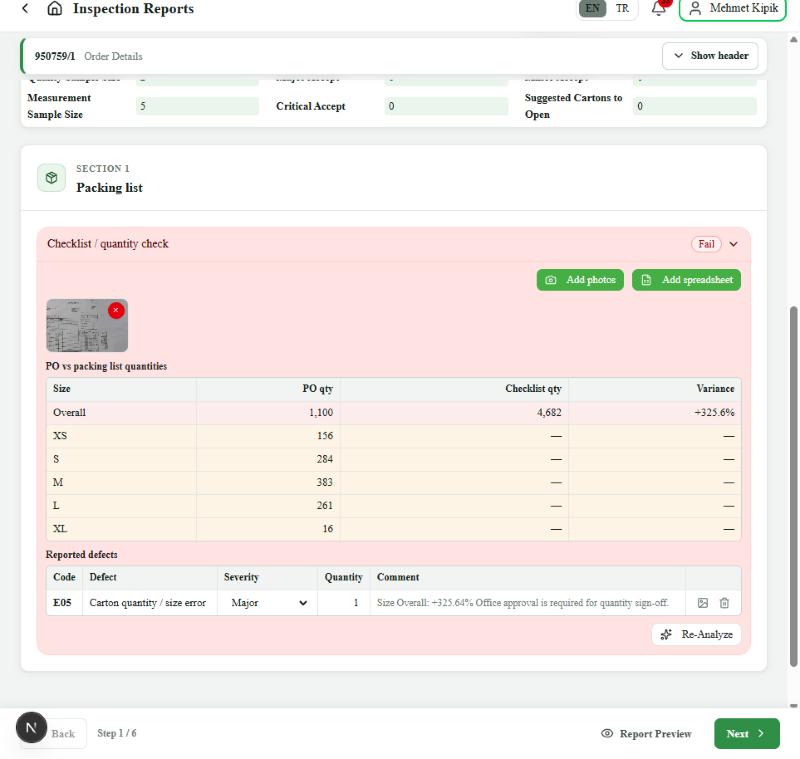Click the Size column header

coord(62,389)
